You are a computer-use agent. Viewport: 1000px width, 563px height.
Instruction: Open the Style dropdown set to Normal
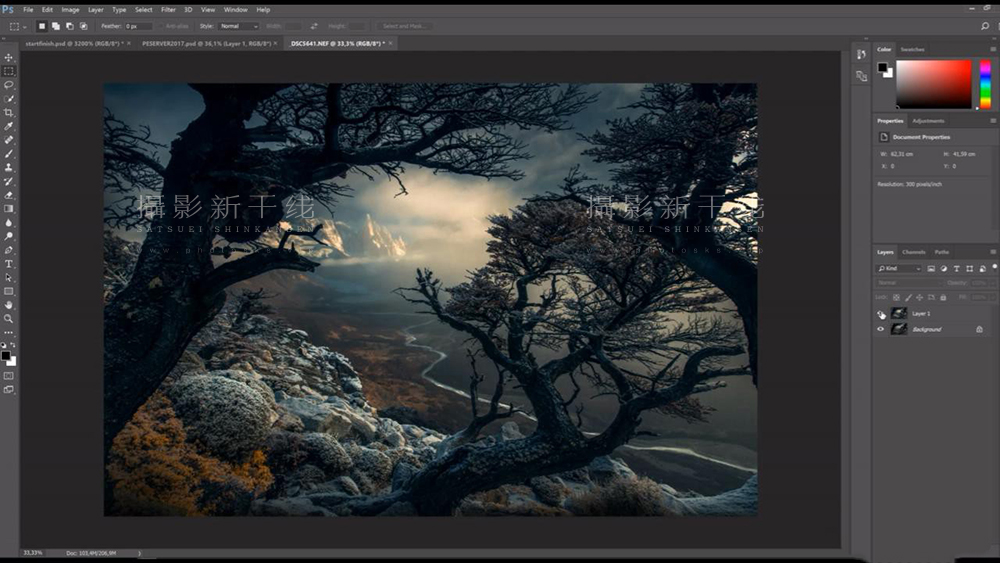(239, 26)
